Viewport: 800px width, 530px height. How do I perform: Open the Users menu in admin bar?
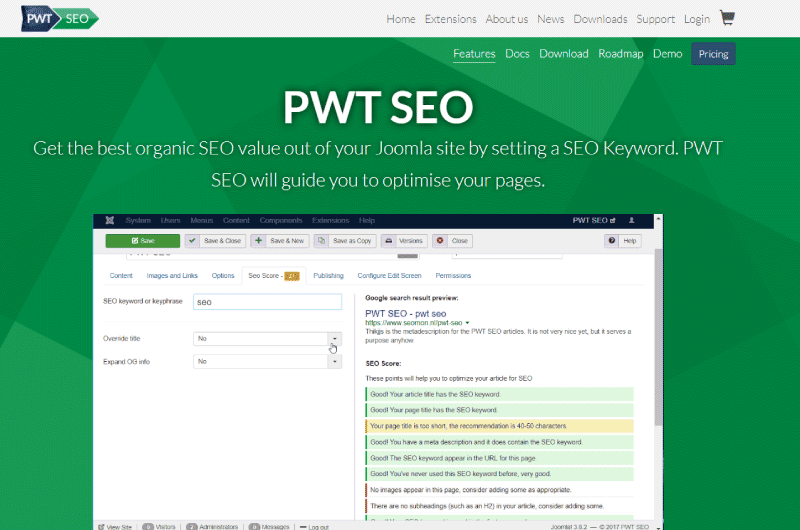coord(170,220)
